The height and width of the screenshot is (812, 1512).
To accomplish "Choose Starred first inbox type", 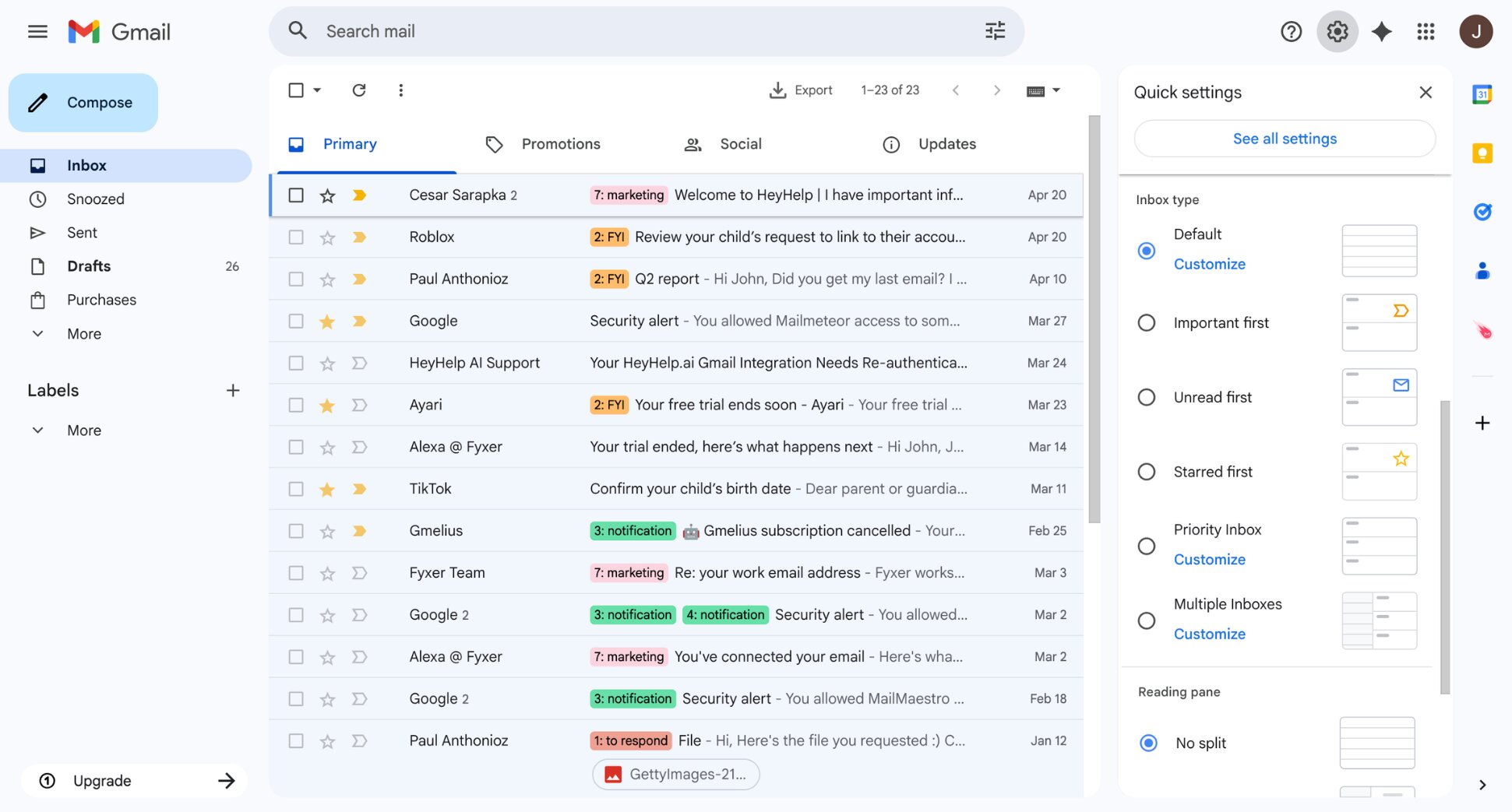I will click(x=1146, y=472).
